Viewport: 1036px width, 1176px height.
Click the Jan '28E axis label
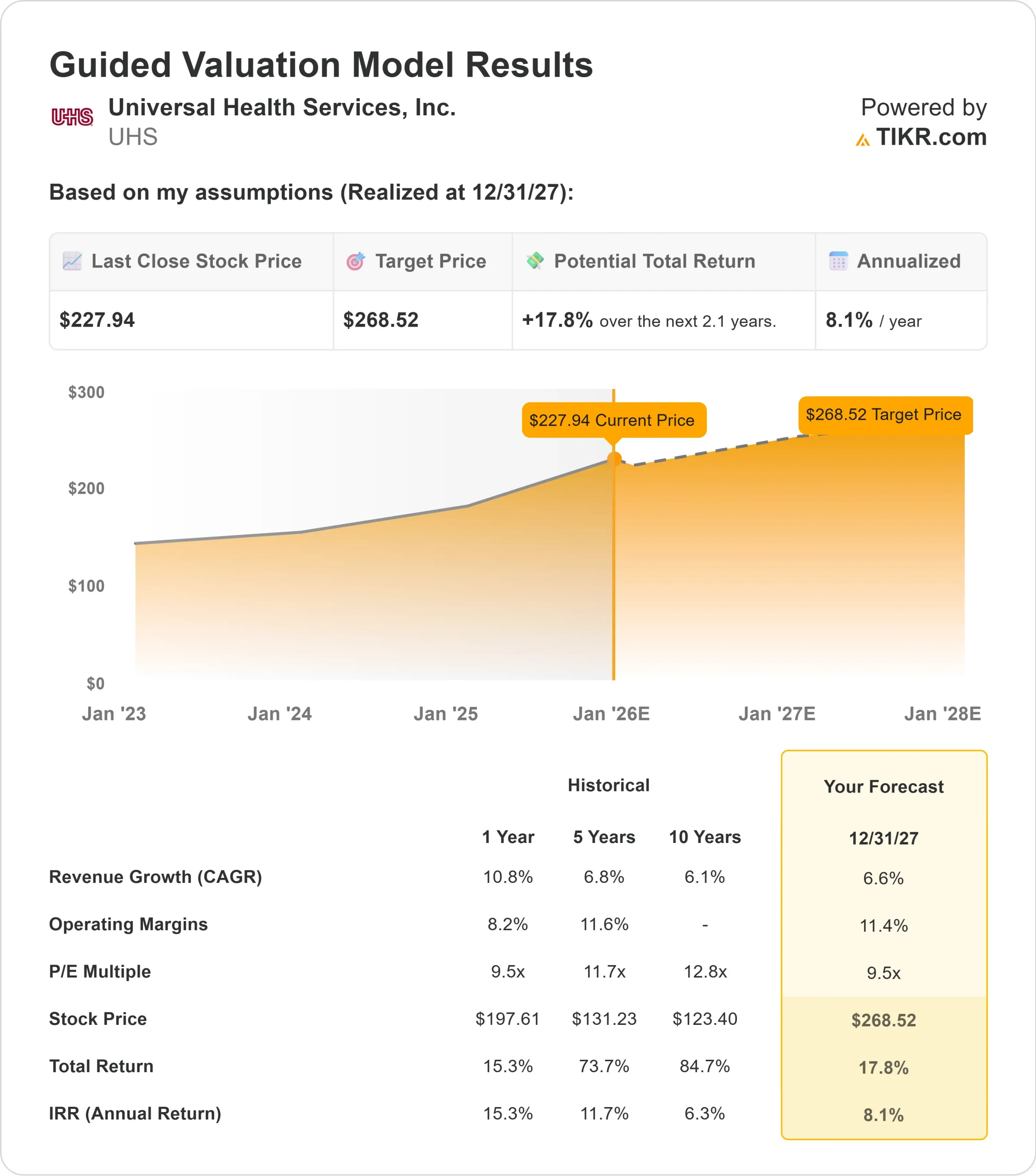pyautogui.click(x=942, y=713)
